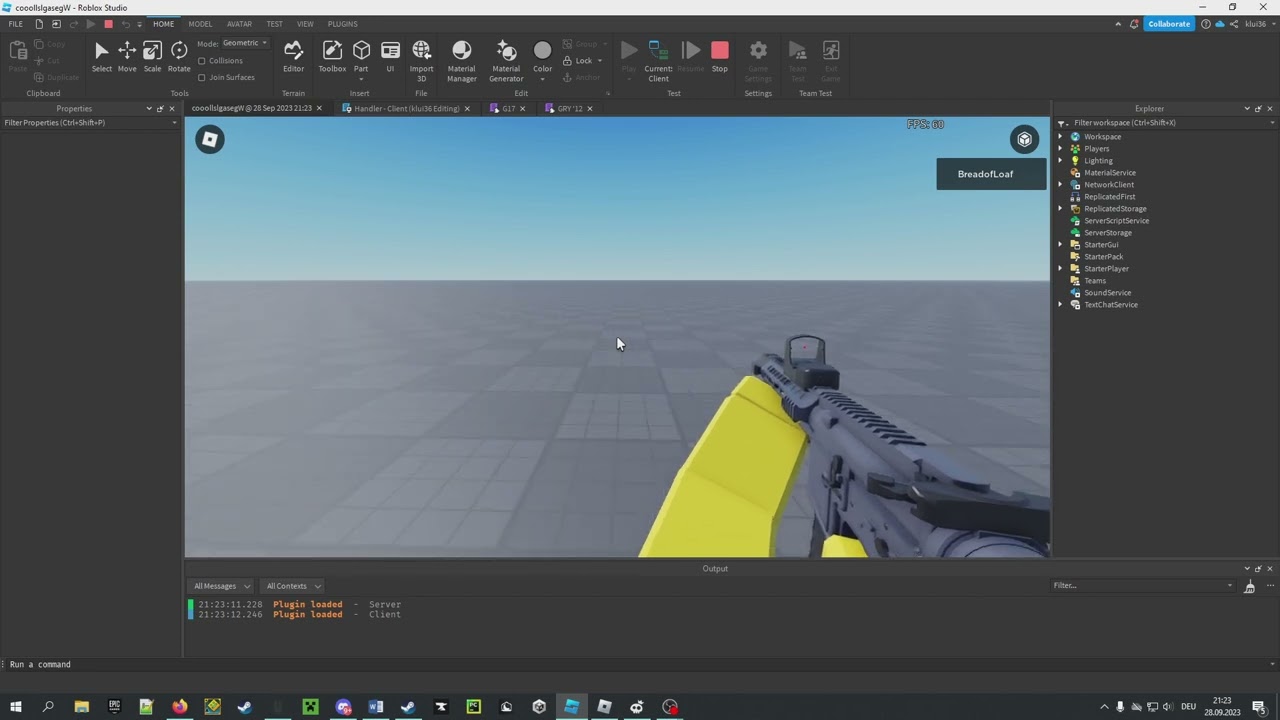
Task: Expand the Workspace tree node
Action: pyautogui.click(x=1061, y=137)
